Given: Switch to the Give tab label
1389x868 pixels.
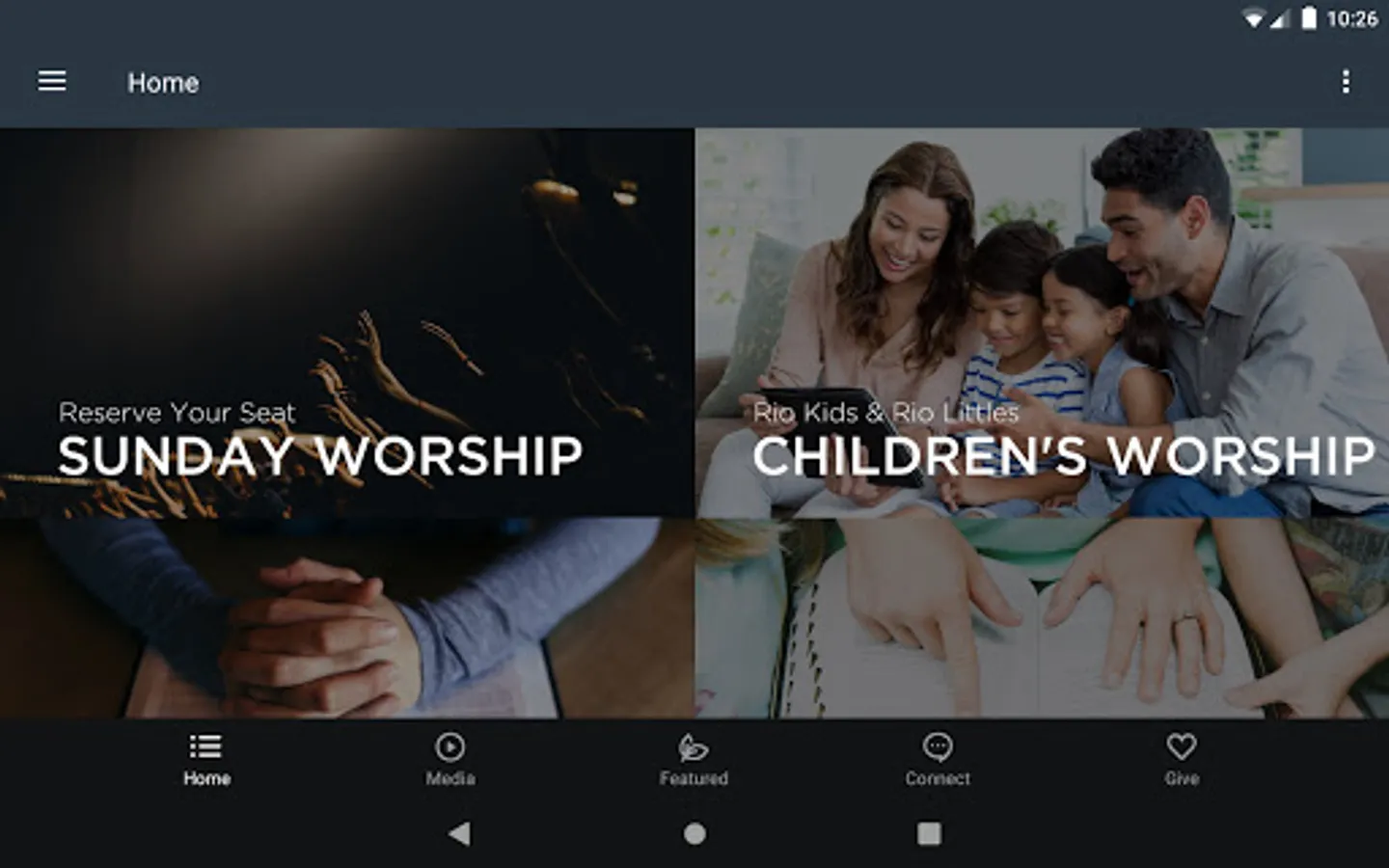Looking at the screenshot, I should (1182, 778).
